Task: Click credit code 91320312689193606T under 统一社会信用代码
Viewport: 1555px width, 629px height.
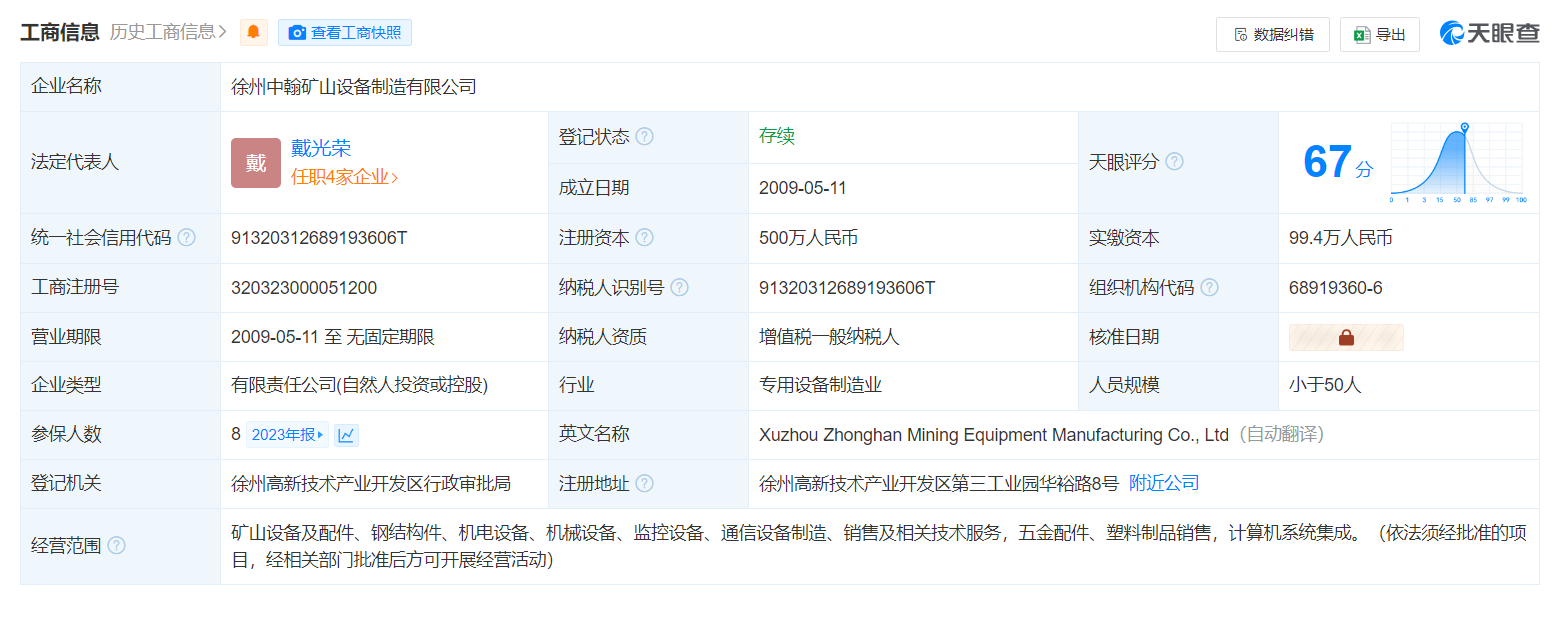Action: pos(319,238)
